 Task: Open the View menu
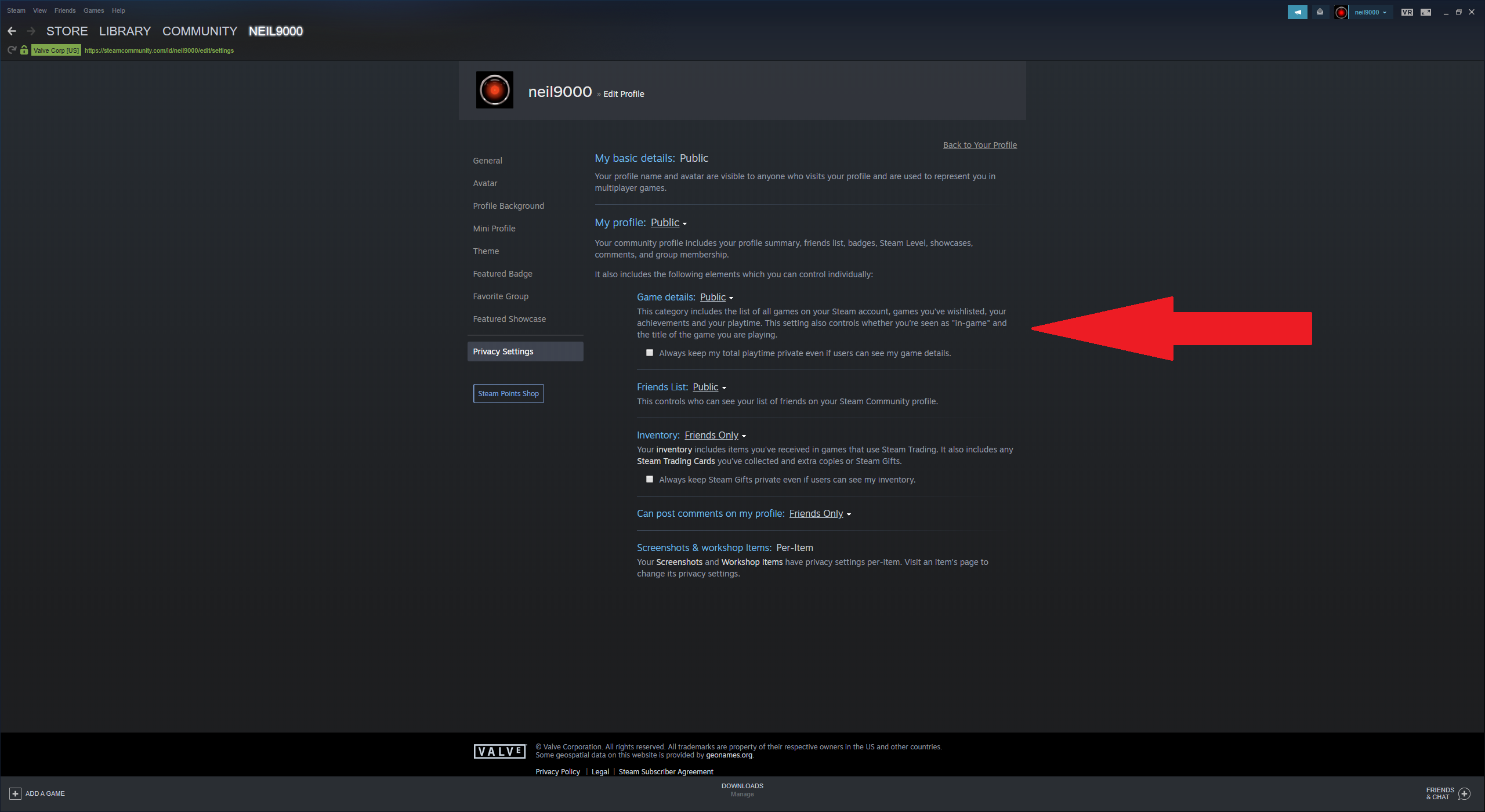click(x=40, y=10)
